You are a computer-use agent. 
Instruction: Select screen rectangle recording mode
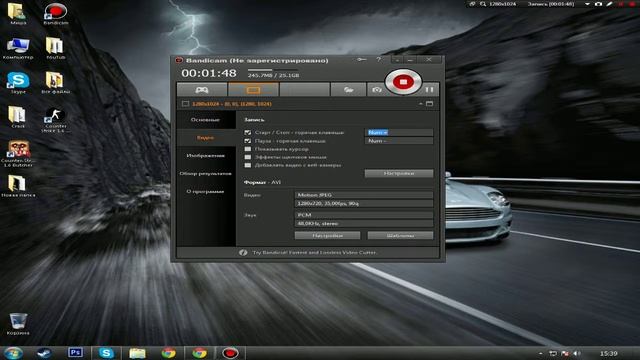pyautogui.click(x=253, y=89)
